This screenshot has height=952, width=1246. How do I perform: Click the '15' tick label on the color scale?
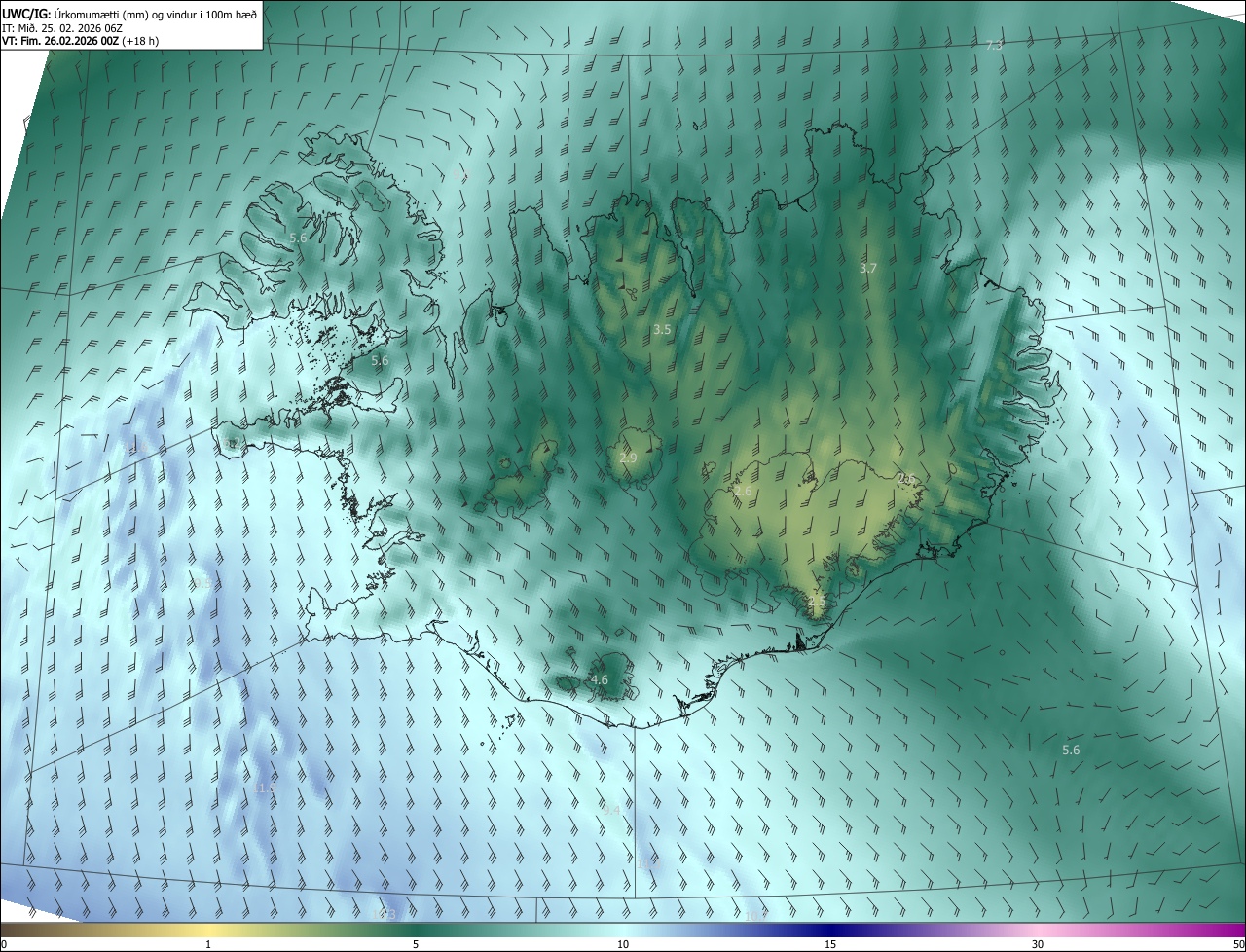coord(830,944)
